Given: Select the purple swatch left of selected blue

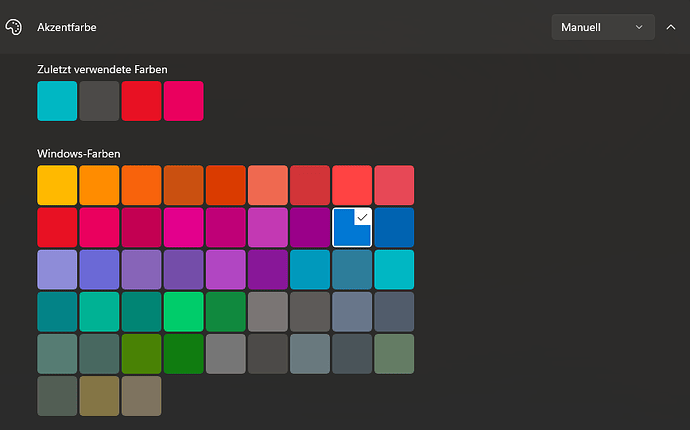Looking at the screenshot, I should (x=310, y=228).
